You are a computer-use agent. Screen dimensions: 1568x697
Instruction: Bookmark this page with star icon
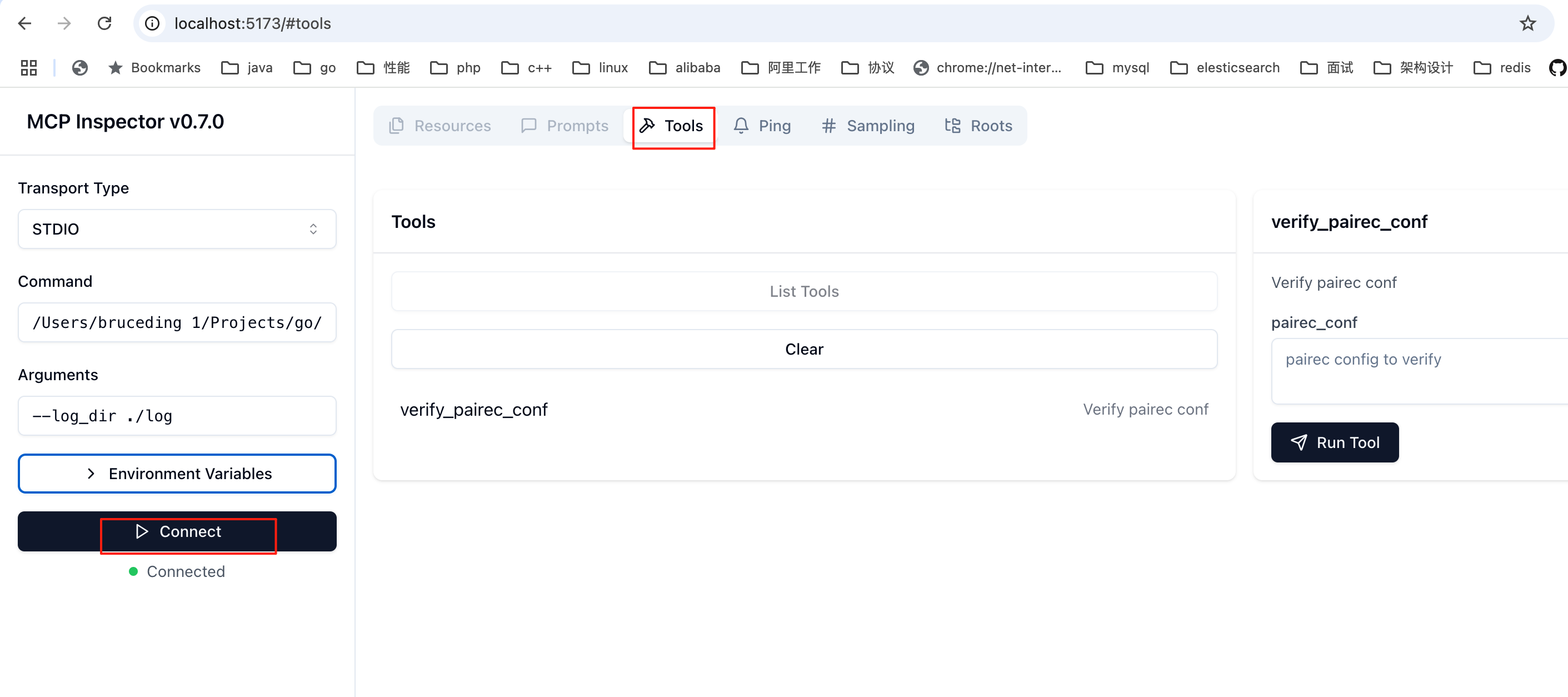tap(1527, 23)
